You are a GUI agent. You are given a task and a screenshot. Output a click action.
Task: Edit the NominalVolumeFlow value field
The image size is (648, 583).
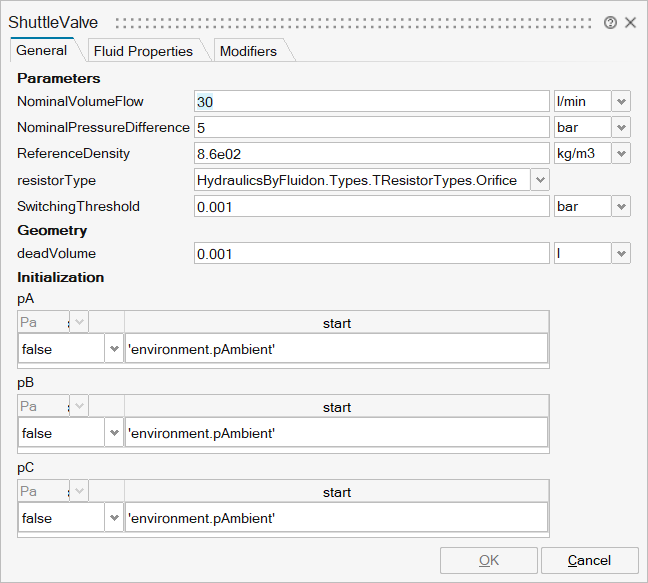(x=371, y=102)
